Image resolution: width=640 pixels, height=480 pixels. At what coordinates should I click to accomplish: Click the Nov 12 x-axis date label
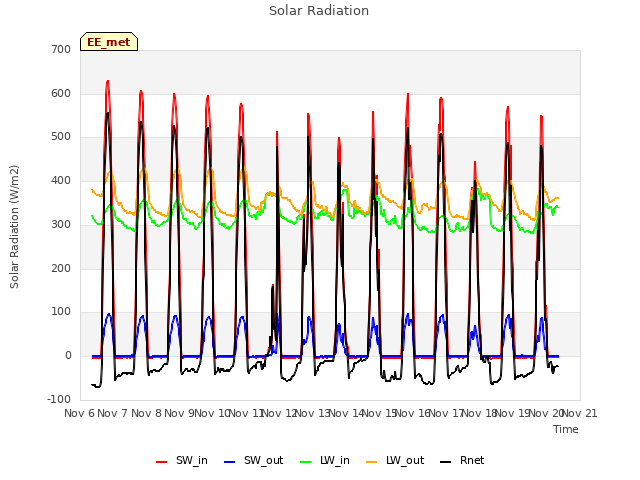(279, 413)
